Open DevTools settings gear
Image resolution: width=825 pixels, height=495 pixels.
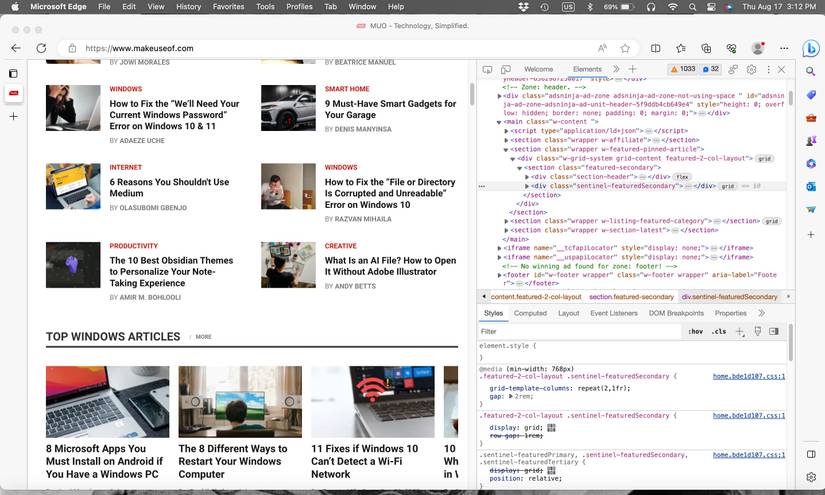[750, 70]
